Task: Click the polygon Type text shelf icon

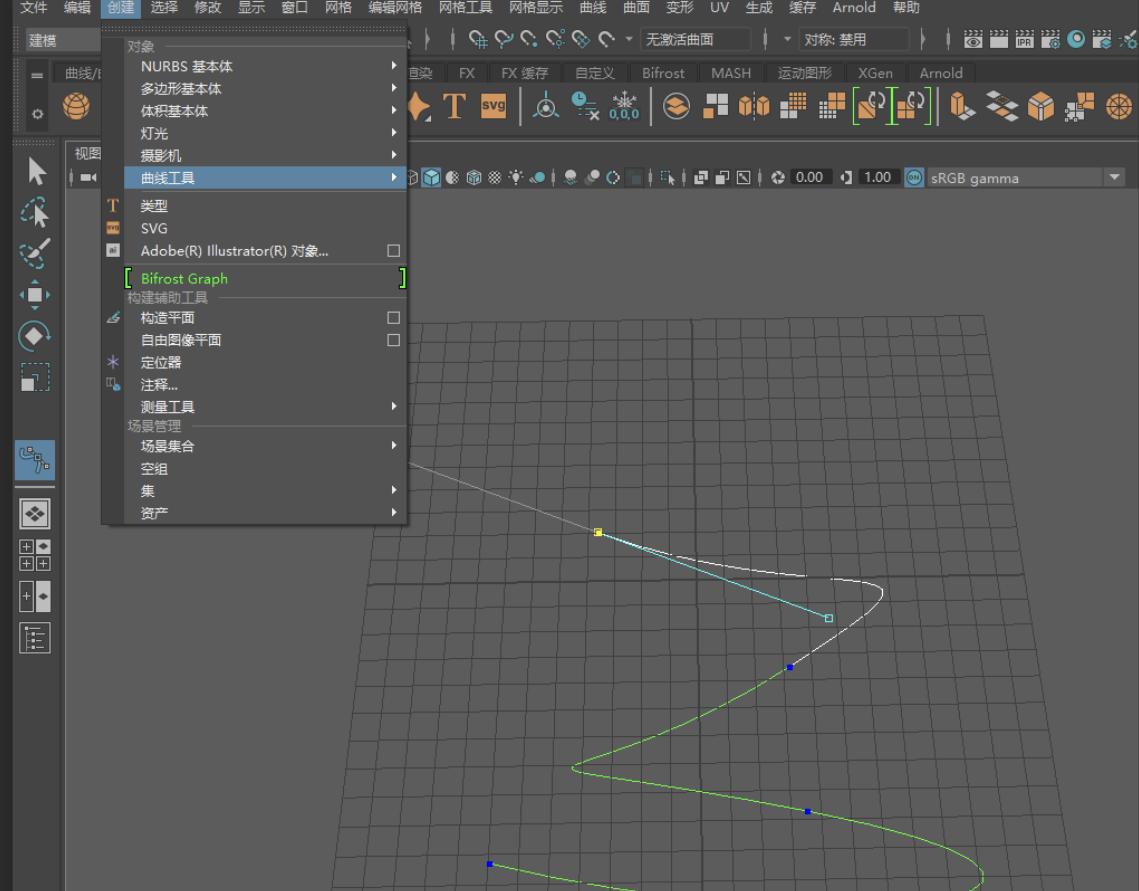Action: 455,106
